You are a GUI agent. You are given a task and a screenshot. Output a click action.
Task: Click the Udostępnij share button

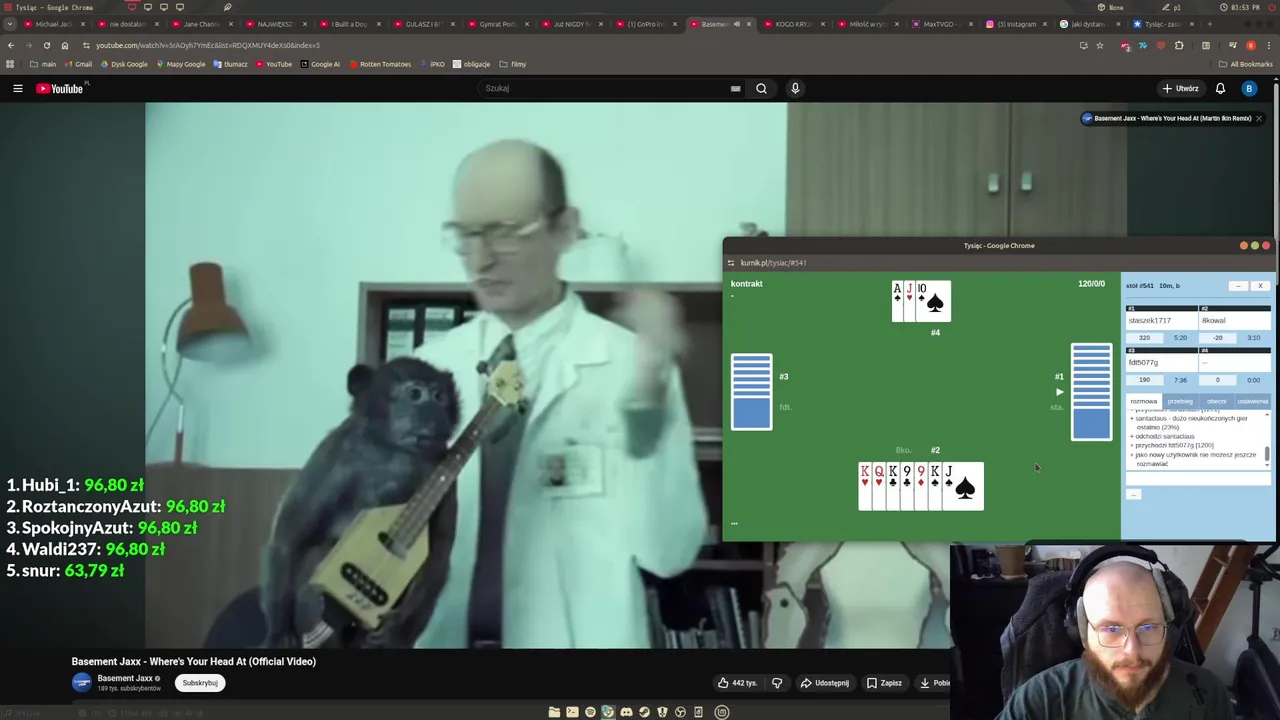(825, 683)
